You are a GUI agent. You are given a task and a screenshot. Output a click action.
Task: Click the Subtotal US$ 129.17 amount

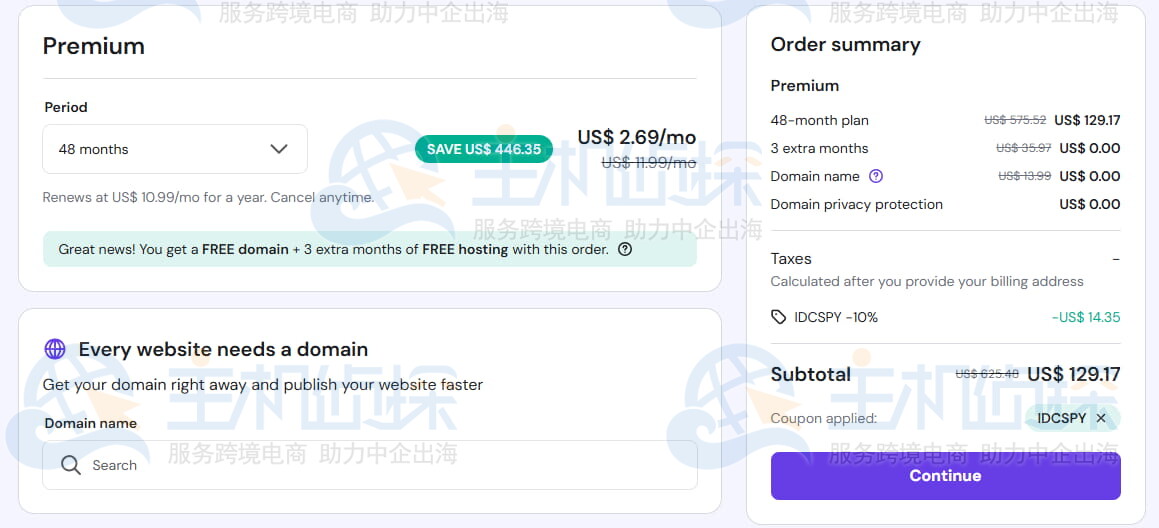click(x=1073, y=374)
